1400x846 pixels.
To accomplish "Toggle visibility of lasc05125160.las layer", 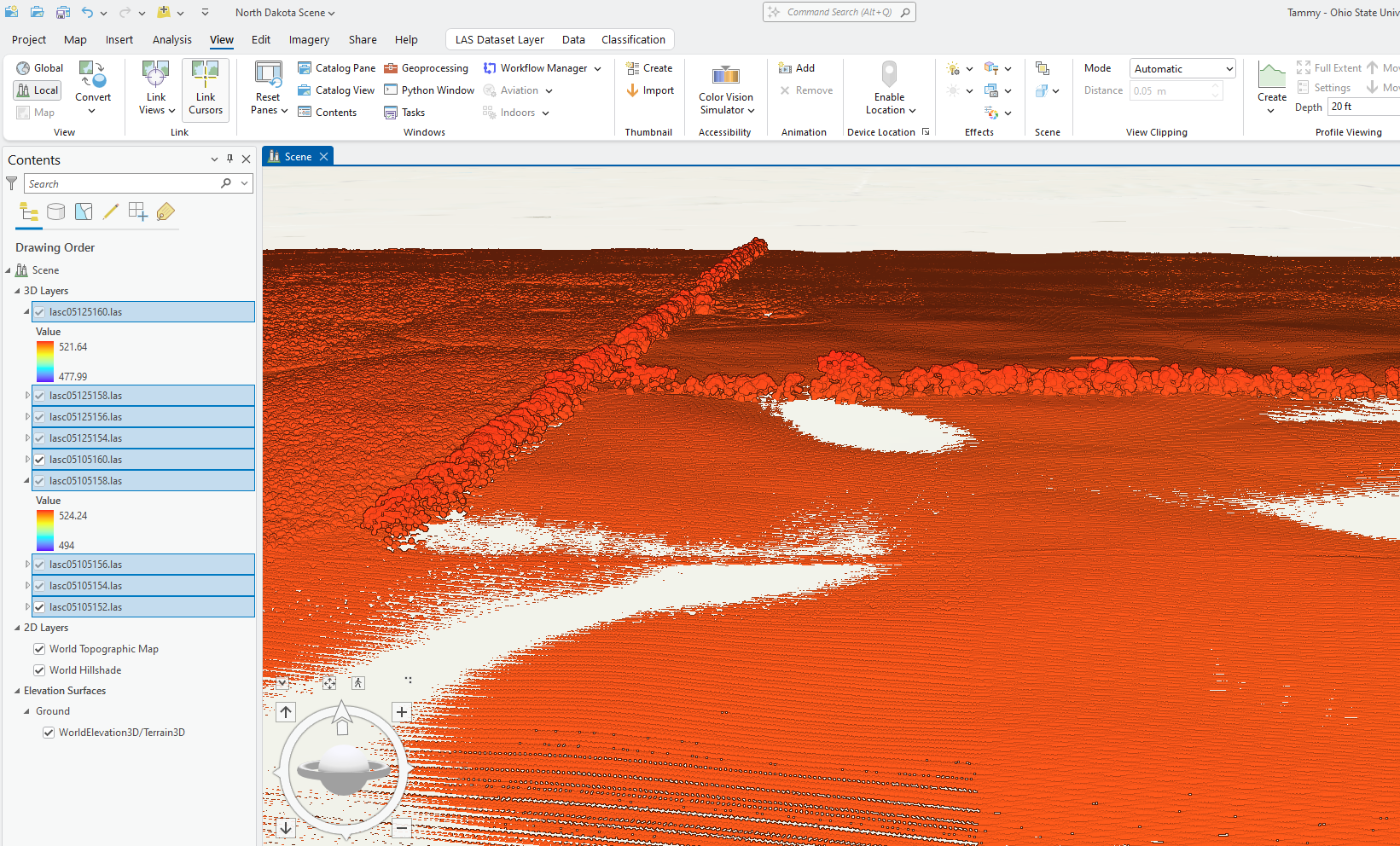I will [x=39, y=312].
